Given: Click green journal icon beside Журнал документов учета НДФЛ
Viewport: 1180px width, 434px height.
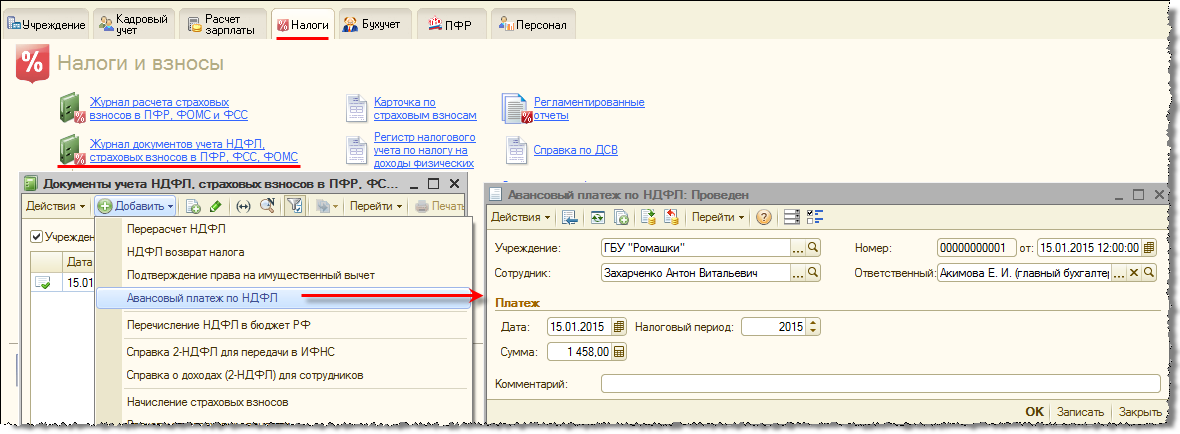Looking at the screenshot, I should [71, 150].
